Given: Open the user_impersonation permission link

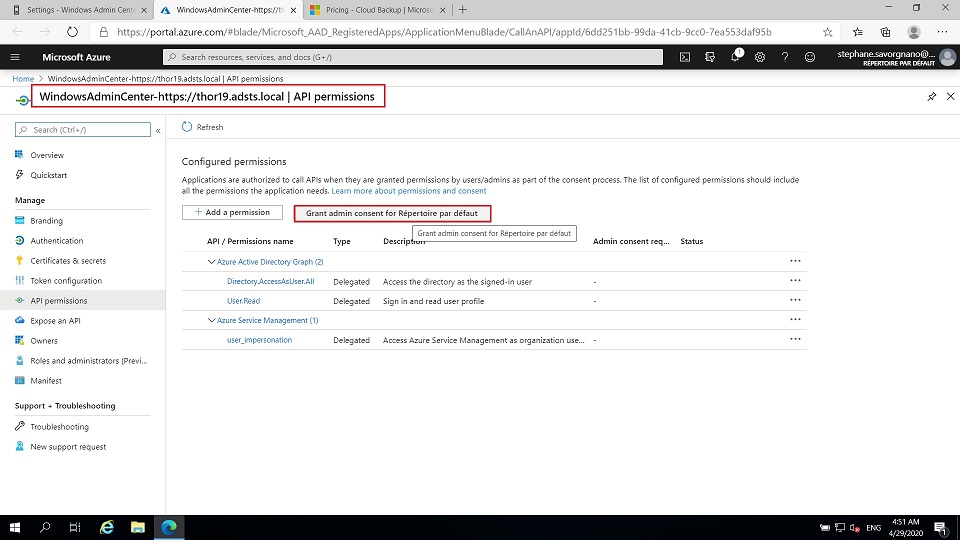Looking at the screenshot, I should point(259,340).
